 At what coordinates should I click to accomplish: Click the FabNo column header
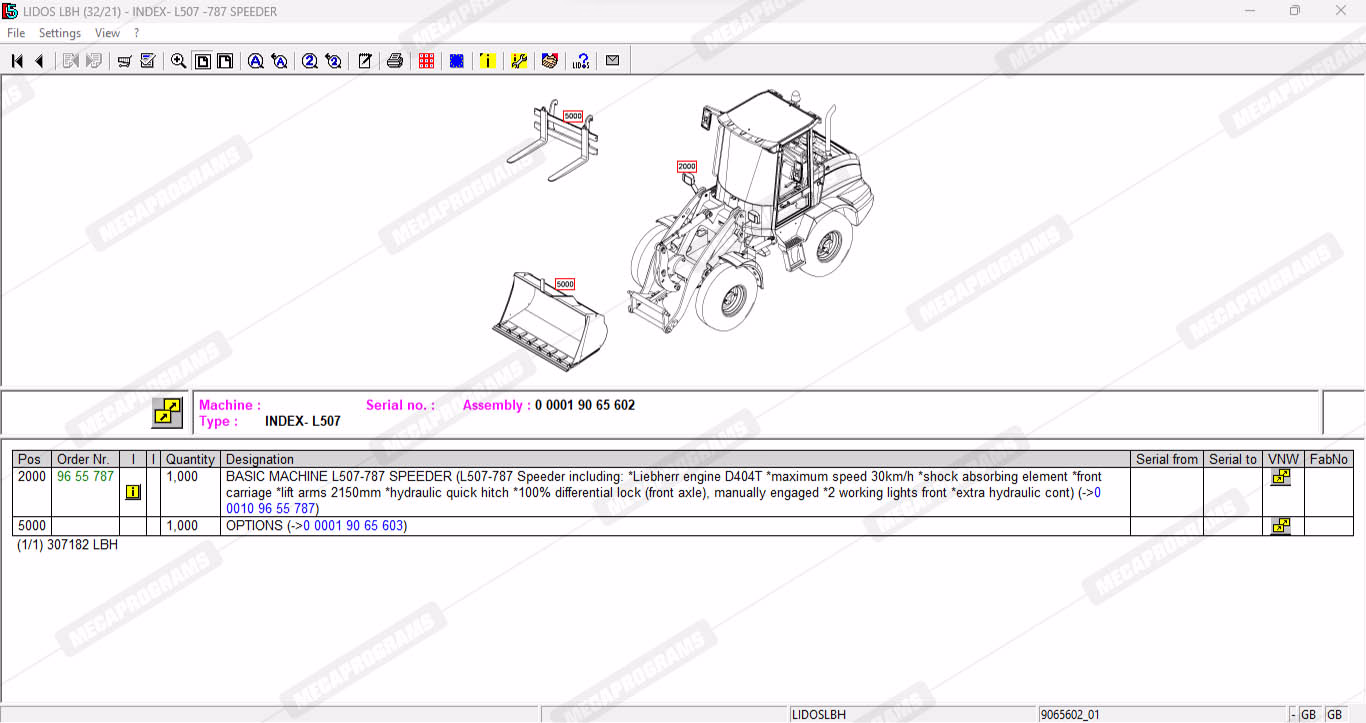1329,459
